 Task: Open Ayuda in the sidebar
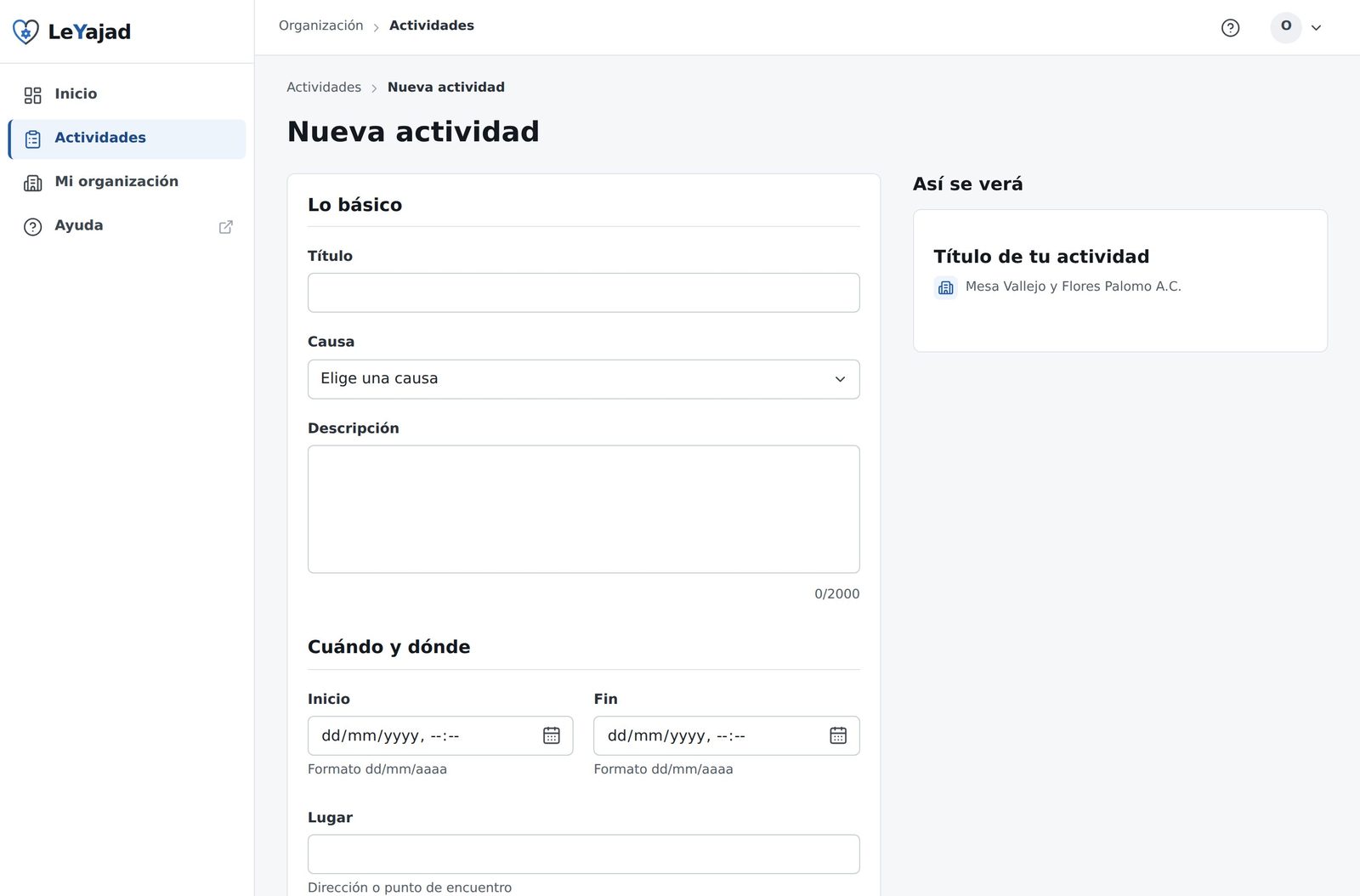127,226
